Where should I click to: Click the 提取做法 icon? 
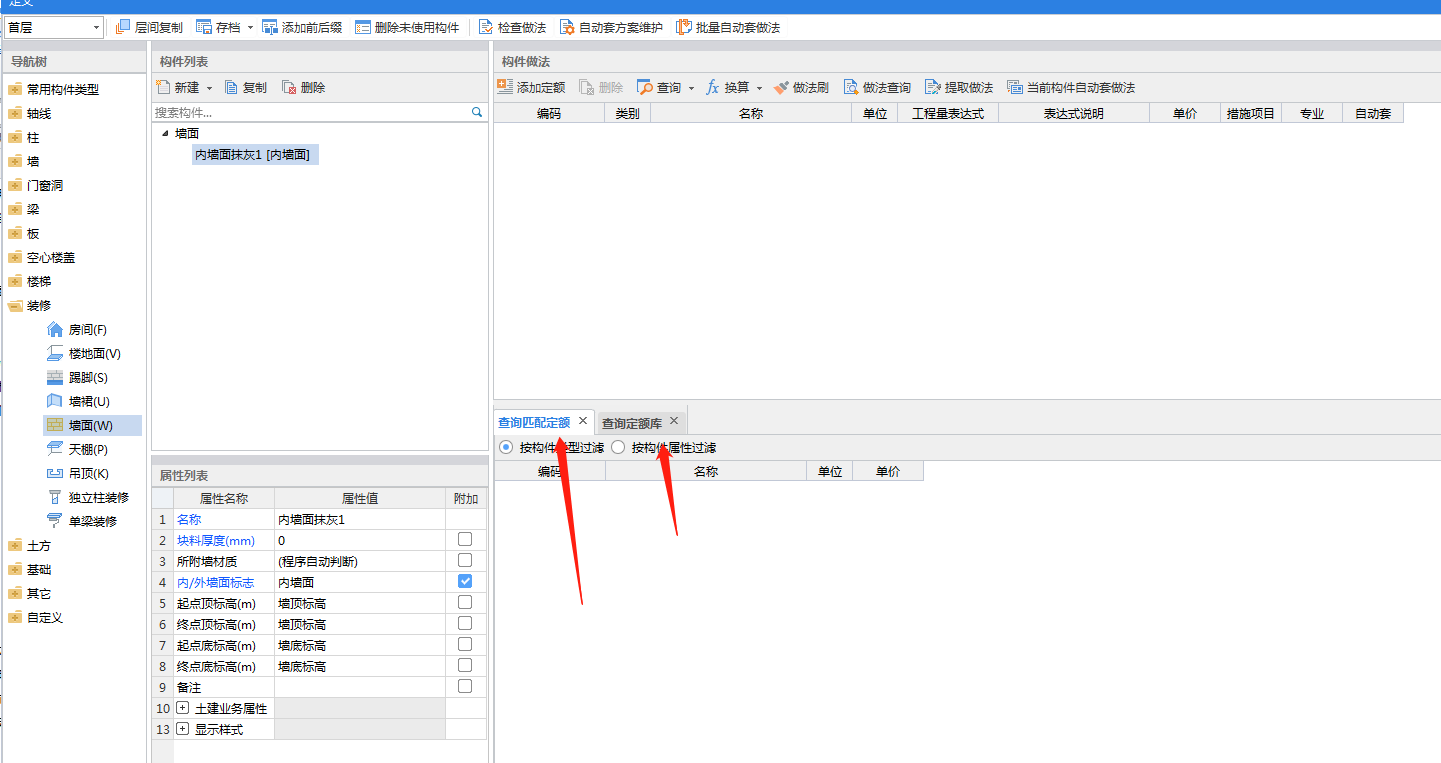click(x=933, y=87)
